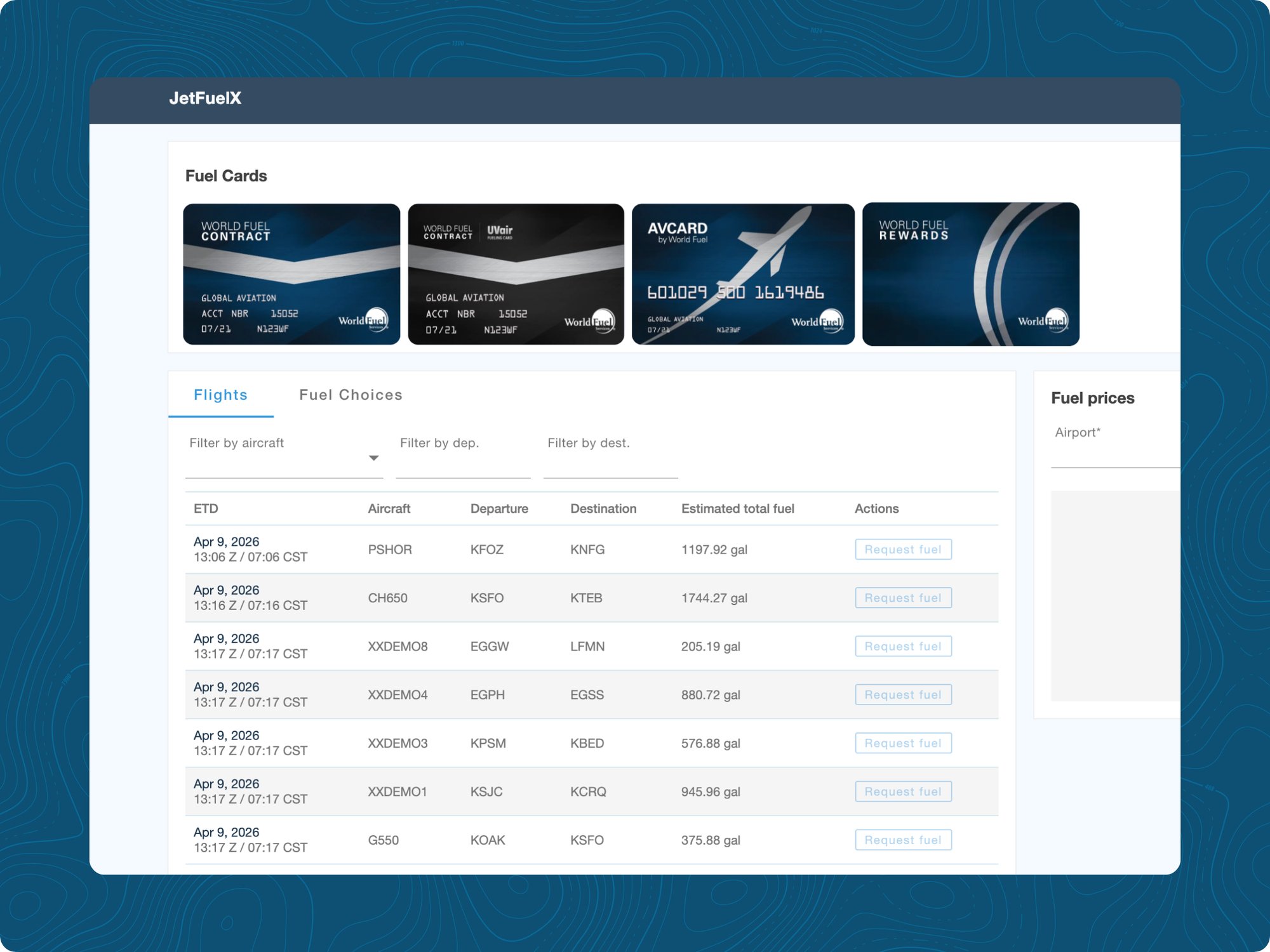The width and height of the screenshot is (1270, 952).
Task: Click departure cell KOAK
Action: pos(488,840)
